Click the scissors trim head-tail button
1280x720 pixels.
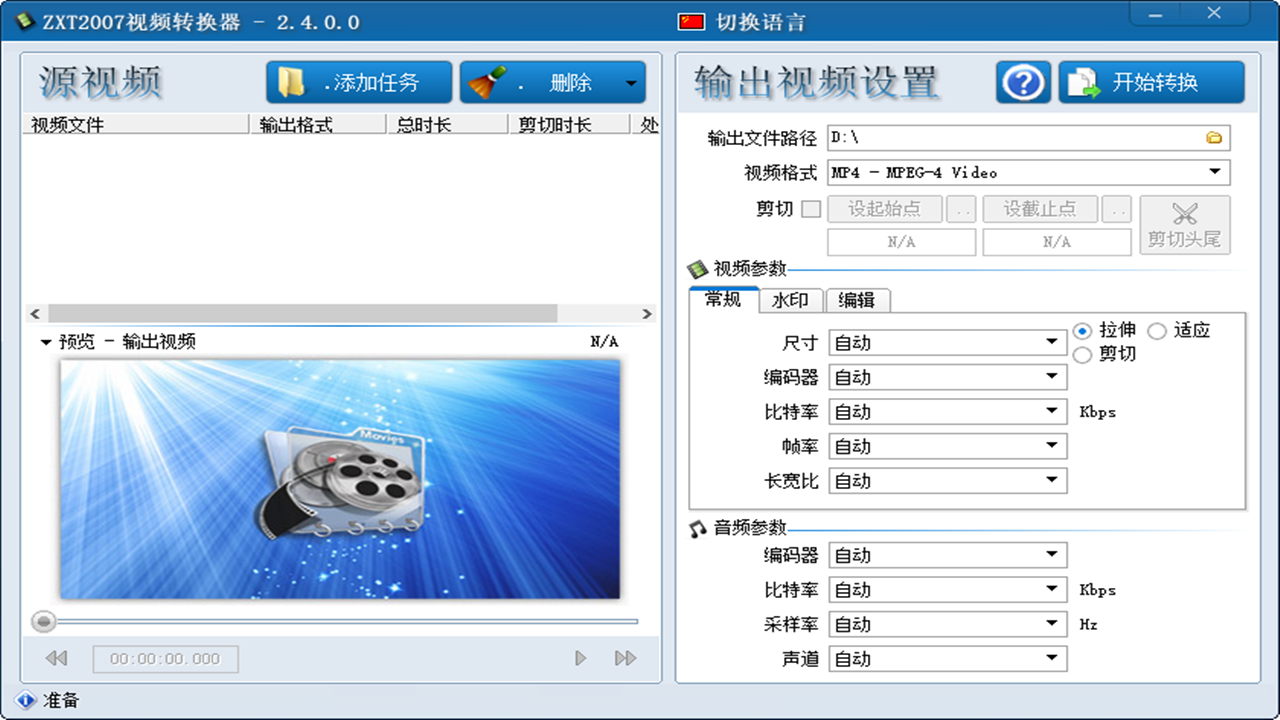pyautogui.click(x=1185, y=225)
